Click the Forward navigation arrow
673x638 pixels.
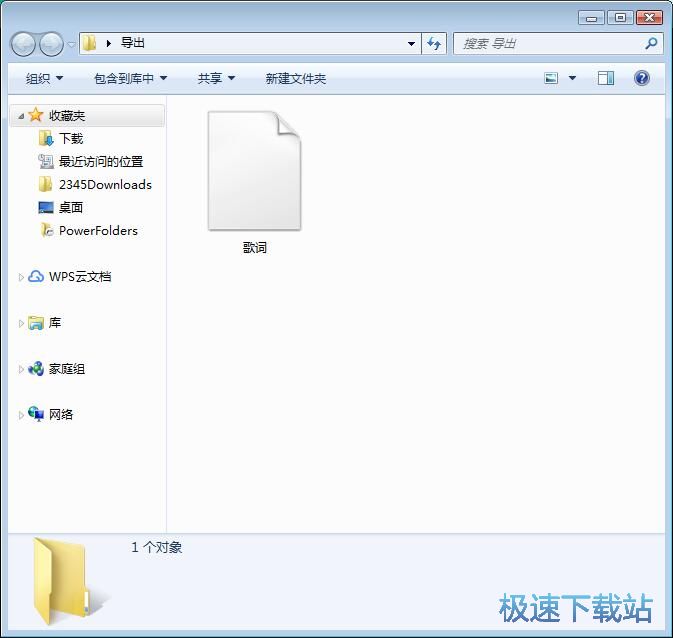[x=51, y=44]
